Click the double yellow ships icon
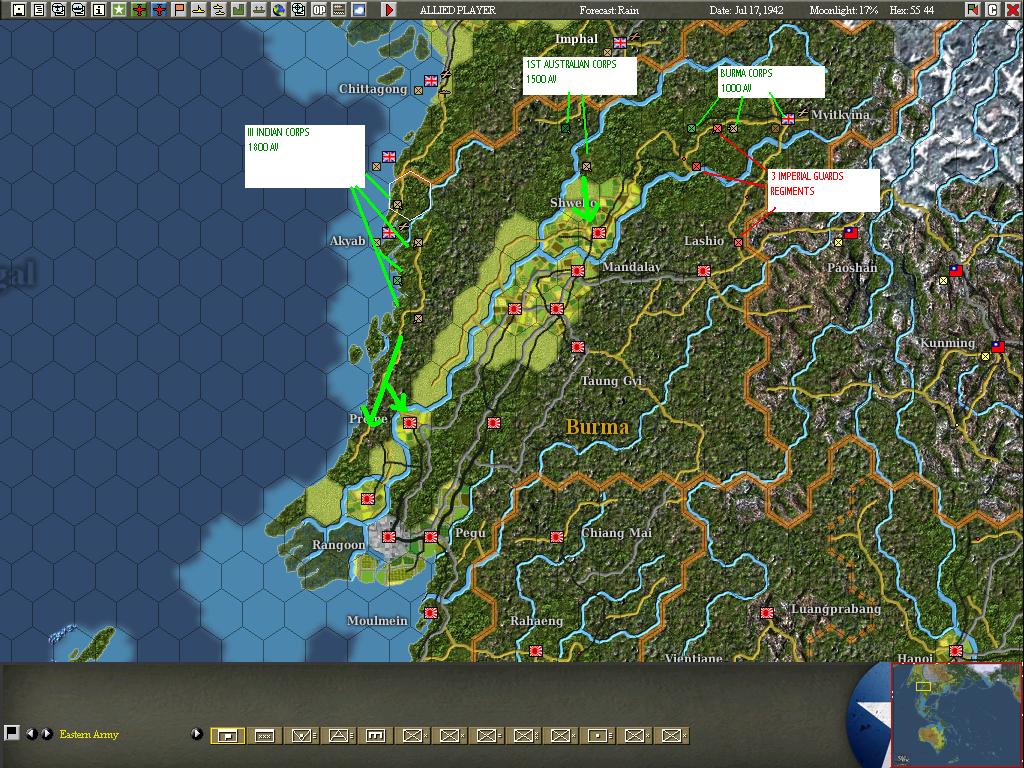This screenshot has height=768, width=1024. point(219,10)
